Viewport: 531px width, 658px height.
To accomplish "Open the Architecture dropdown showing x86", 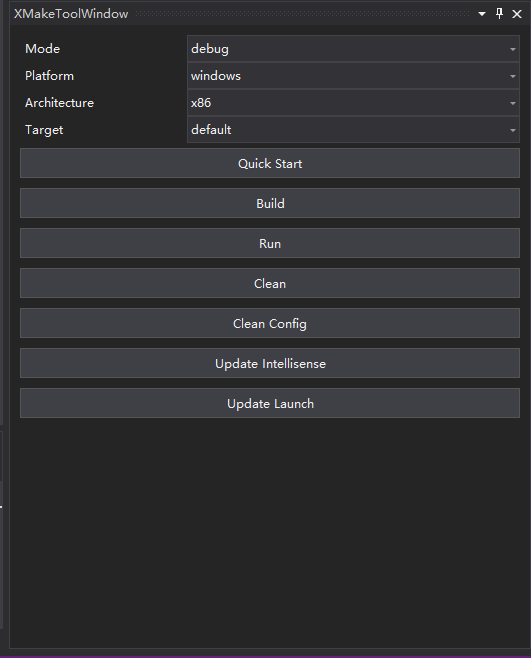I will click(353, 103).
